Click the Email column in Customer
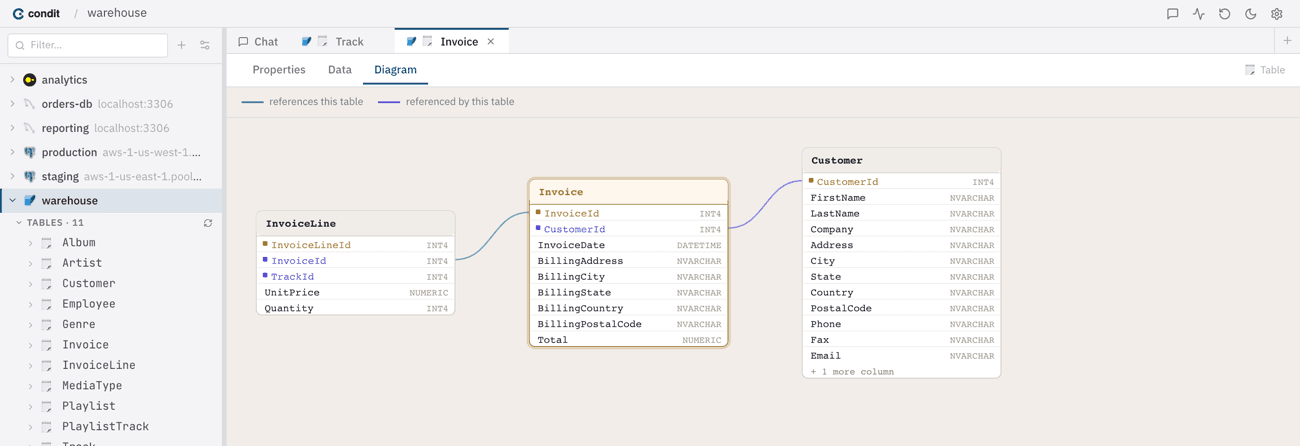Image resolution: width=1300 pixels, height=446 pixels. [x=901, y=356]
